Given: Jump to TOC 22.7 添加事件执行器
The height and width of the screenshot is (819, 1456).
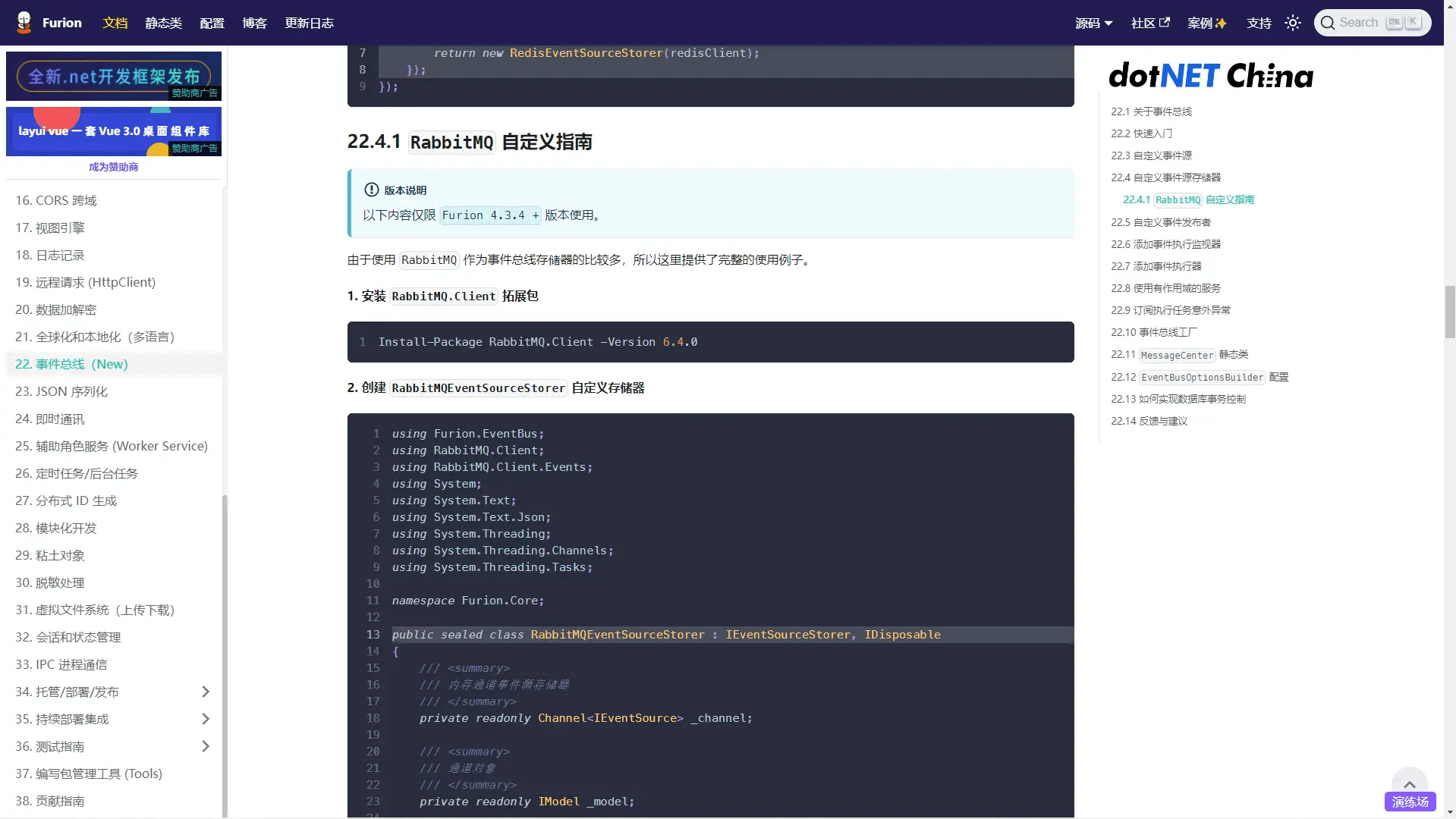Looking at the screenshot, I should [x=1156, y=266].
